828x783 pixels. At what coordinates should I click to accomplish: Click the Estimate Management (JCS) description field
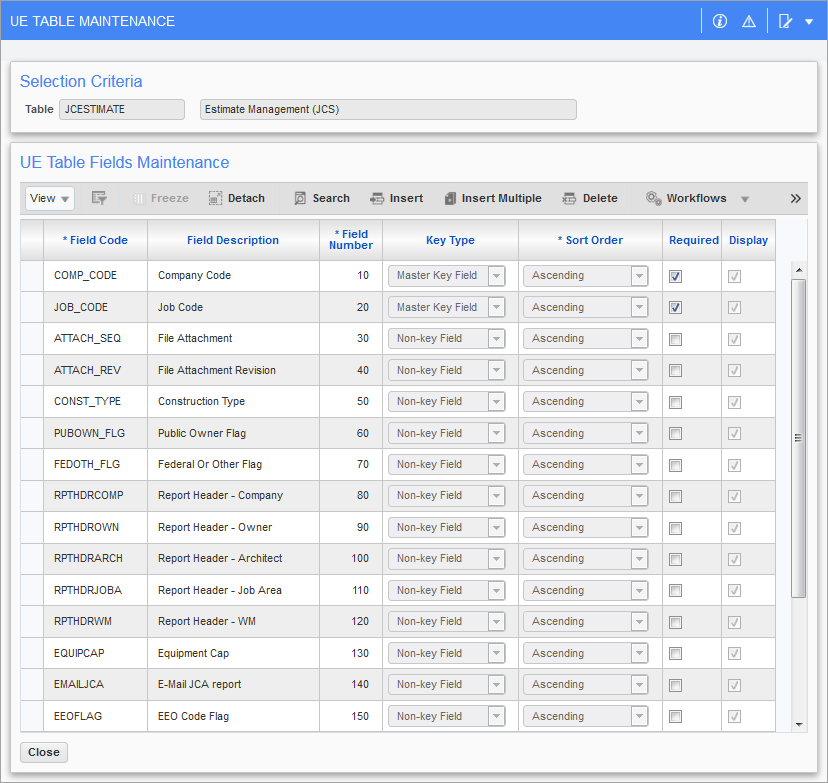pyautogui.click(x=388, y=109)
